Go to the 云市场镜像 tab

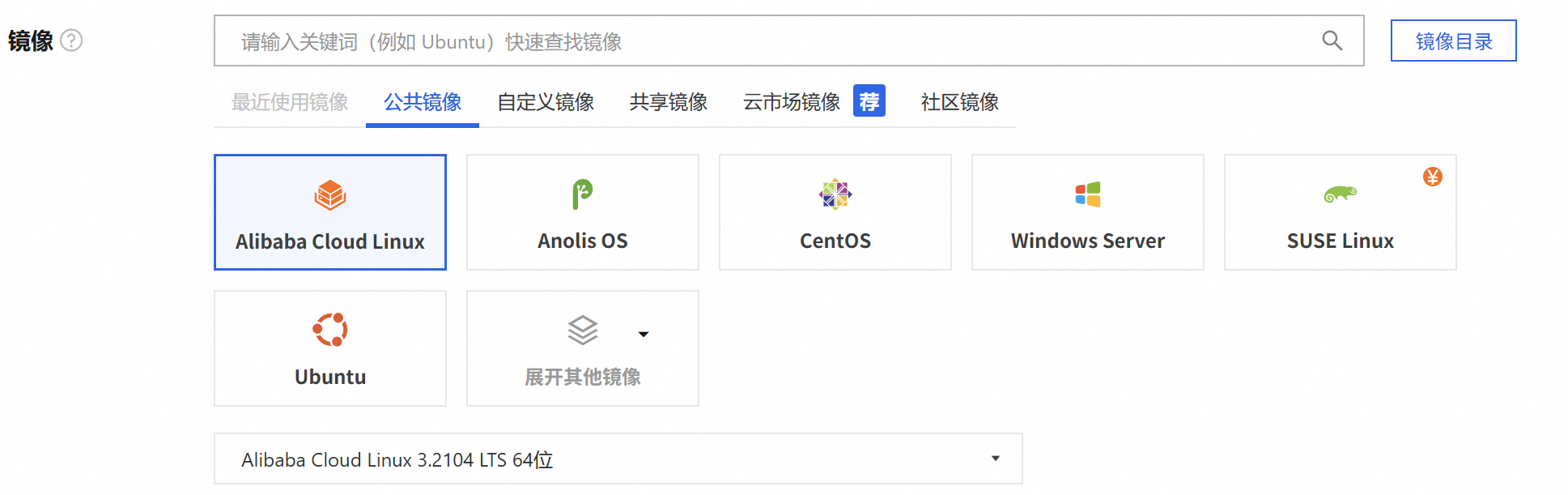click(792, 102)
